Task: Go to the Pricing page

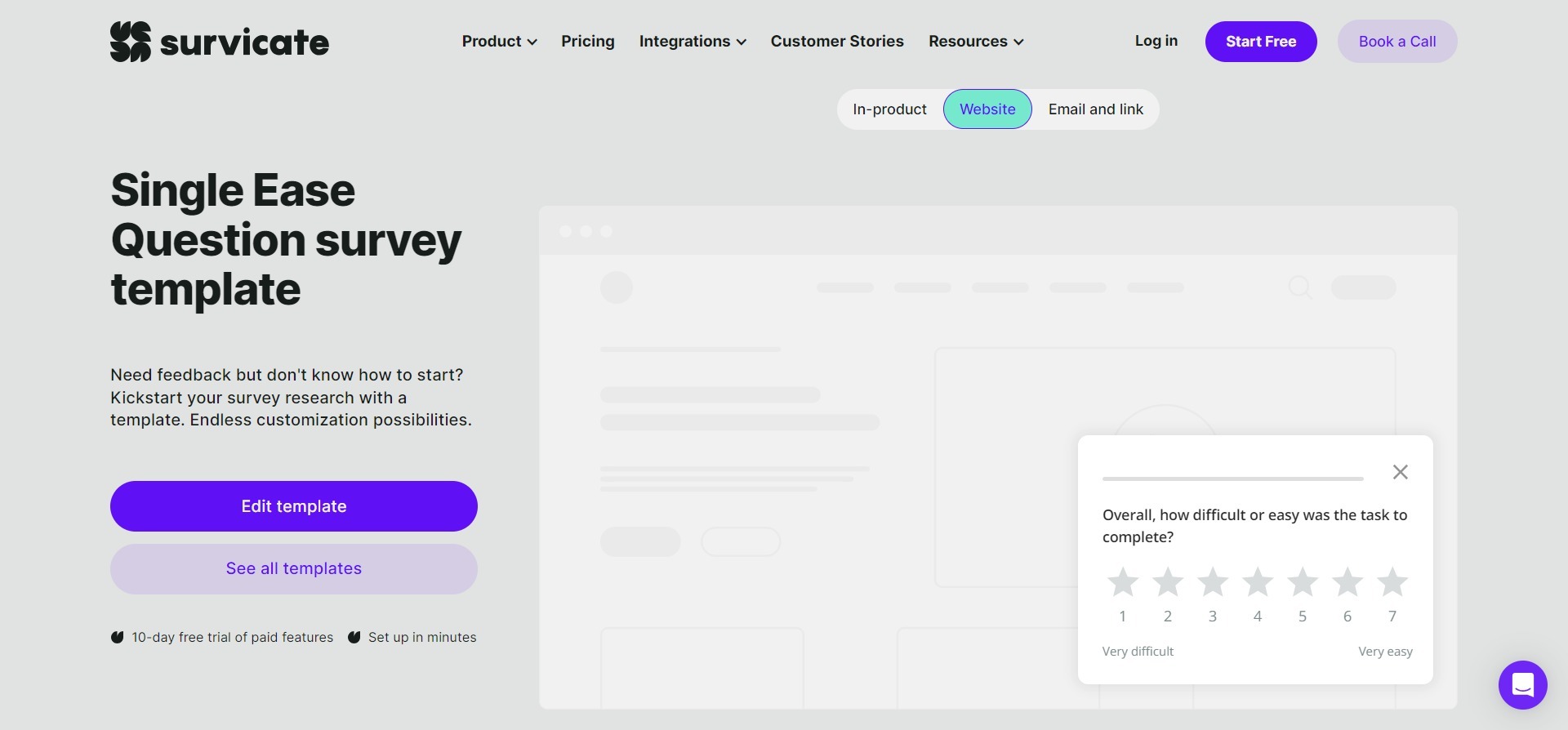Action: click(x=588, y=42)
